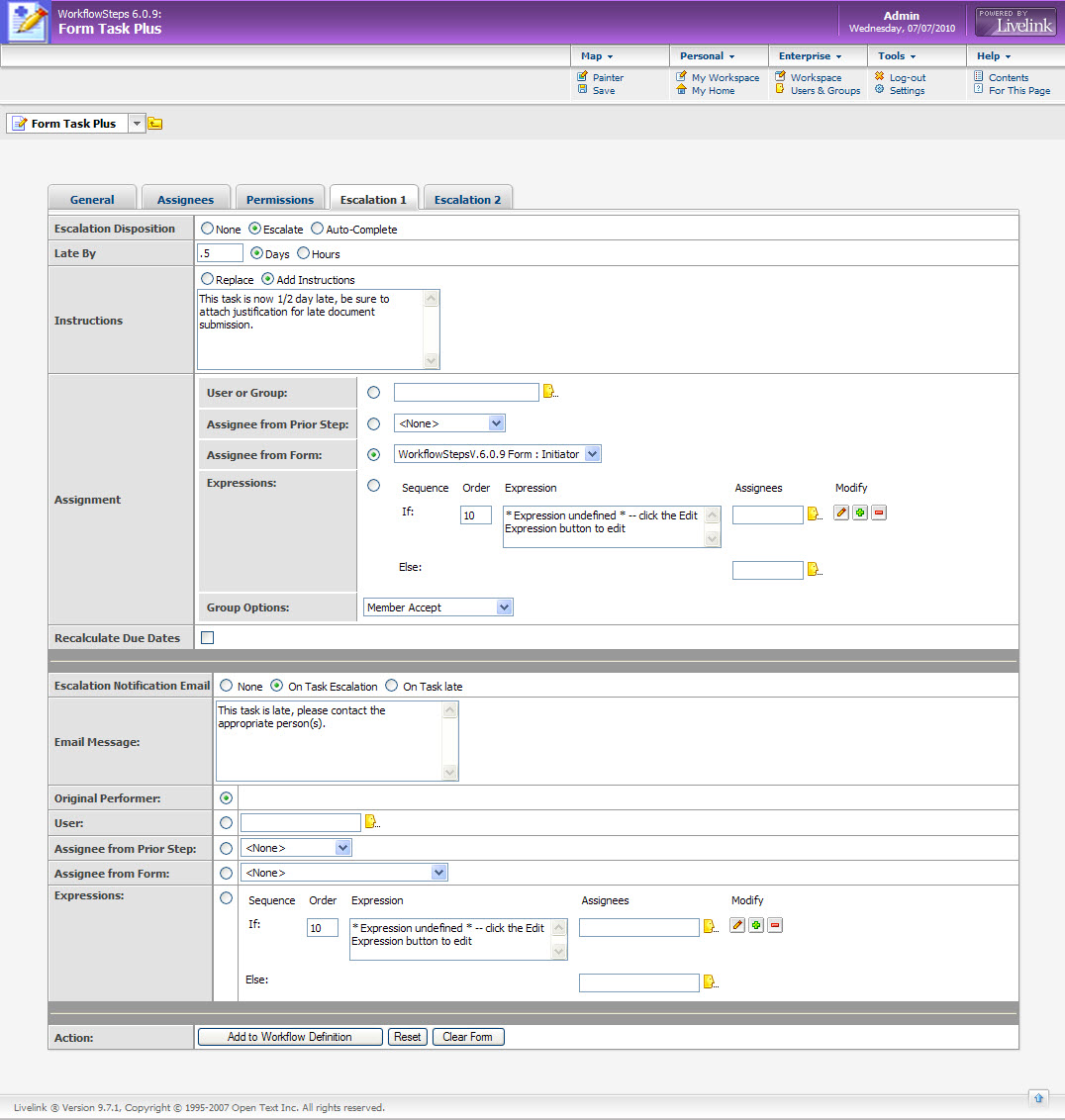This screenshot has width=1065, height=1120.
Task: Open the Enterprise menu
Action: pos(810,56)
